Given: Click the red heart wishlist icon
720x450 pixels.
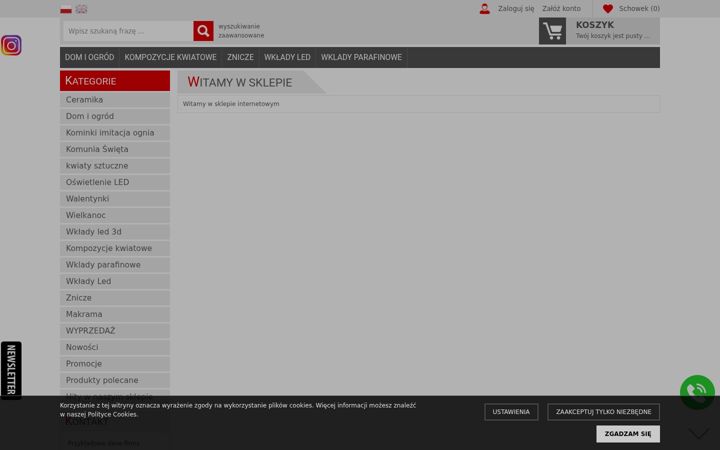Looking at the screenshot, I should 608,9.
